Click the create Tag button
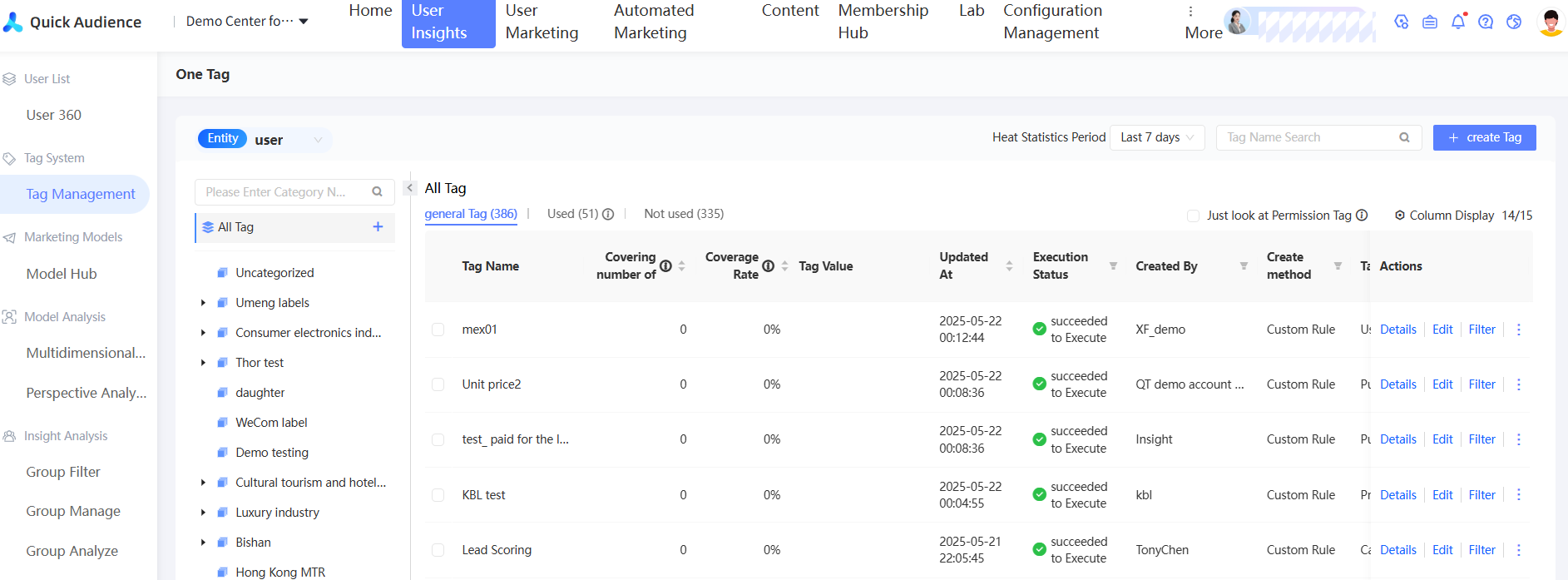Image resolution: width=1568 pixels, height=580 pixels. pyautogui.click(x=1484, y=137)
